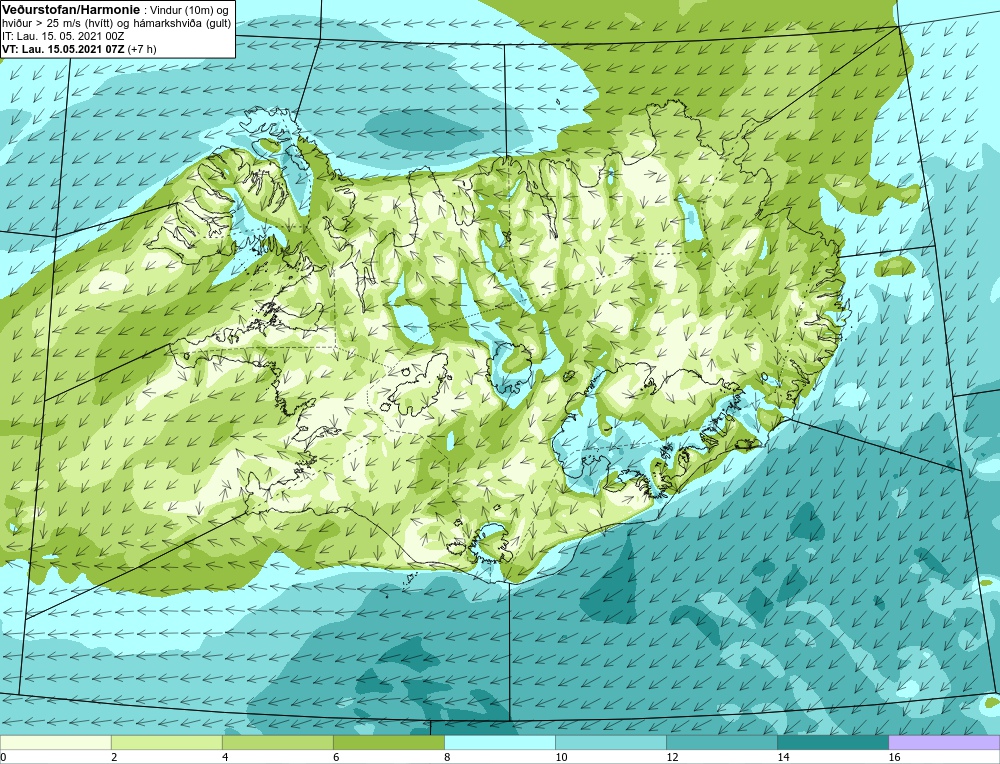Click the purple swatch above 16 m/s
Viewport: 1000px width, 764px height.
pyautogui.click(x=944, y=742)
